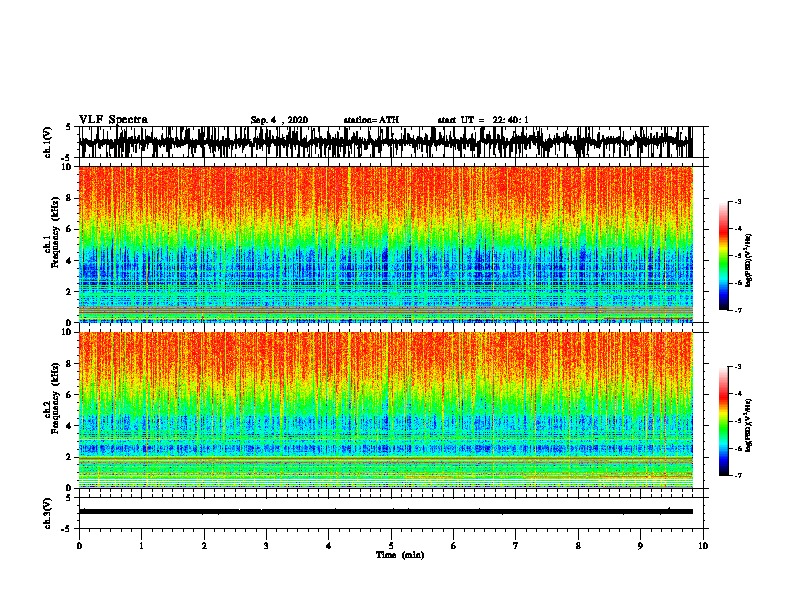The image size is (792, 612).
Task: Click the "-3" tick on ch.1 colorbar
Action: click(x=737, y=202)
